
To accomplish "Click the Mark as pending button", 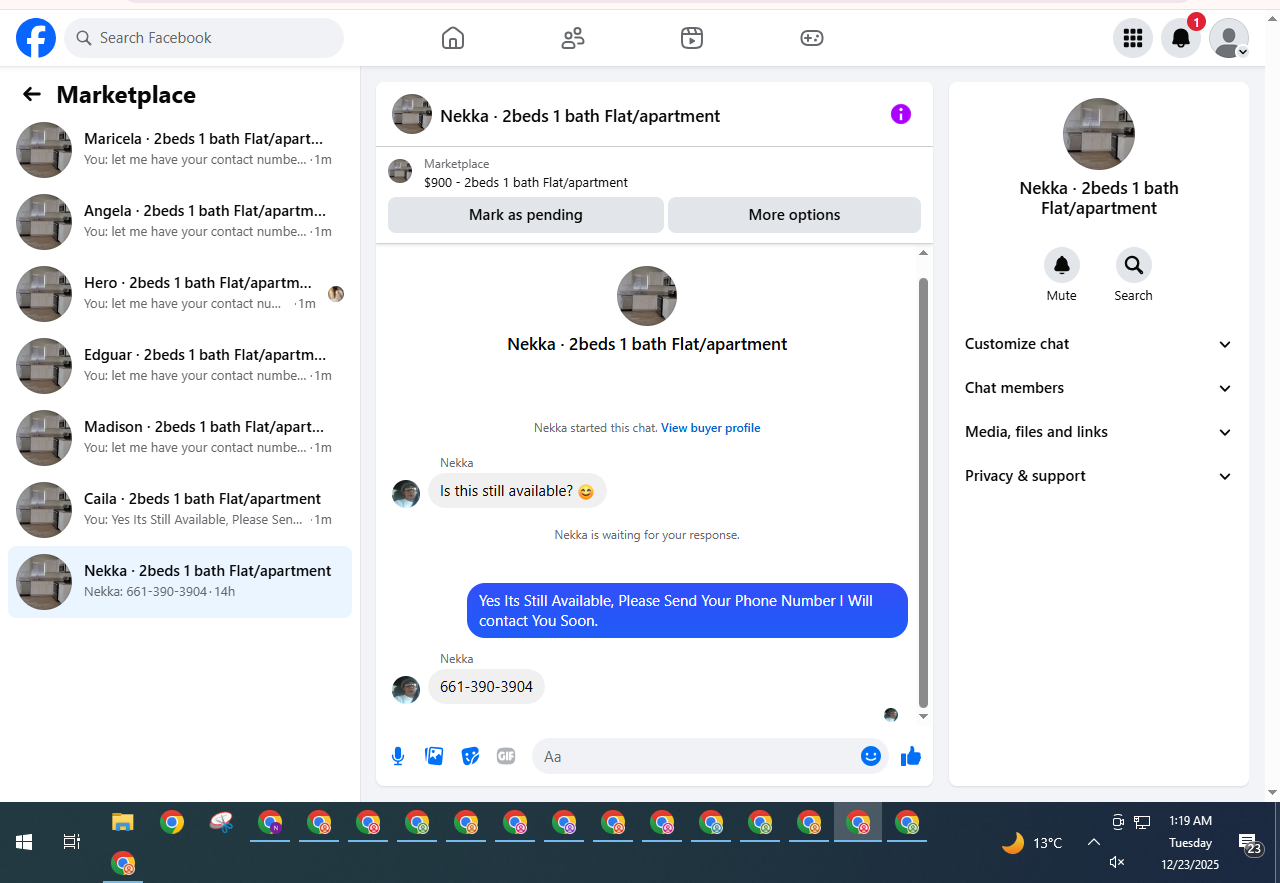I will [526, 215].
